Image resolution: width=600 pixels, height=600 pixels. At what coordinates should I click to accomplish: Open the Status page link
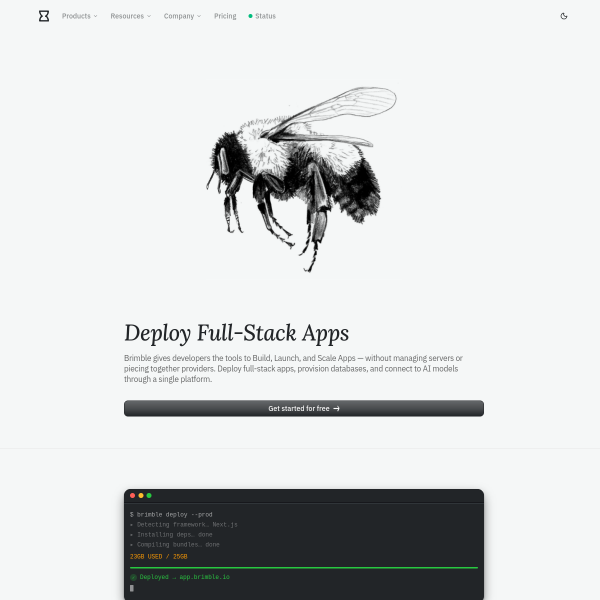[x=262, y=16]
